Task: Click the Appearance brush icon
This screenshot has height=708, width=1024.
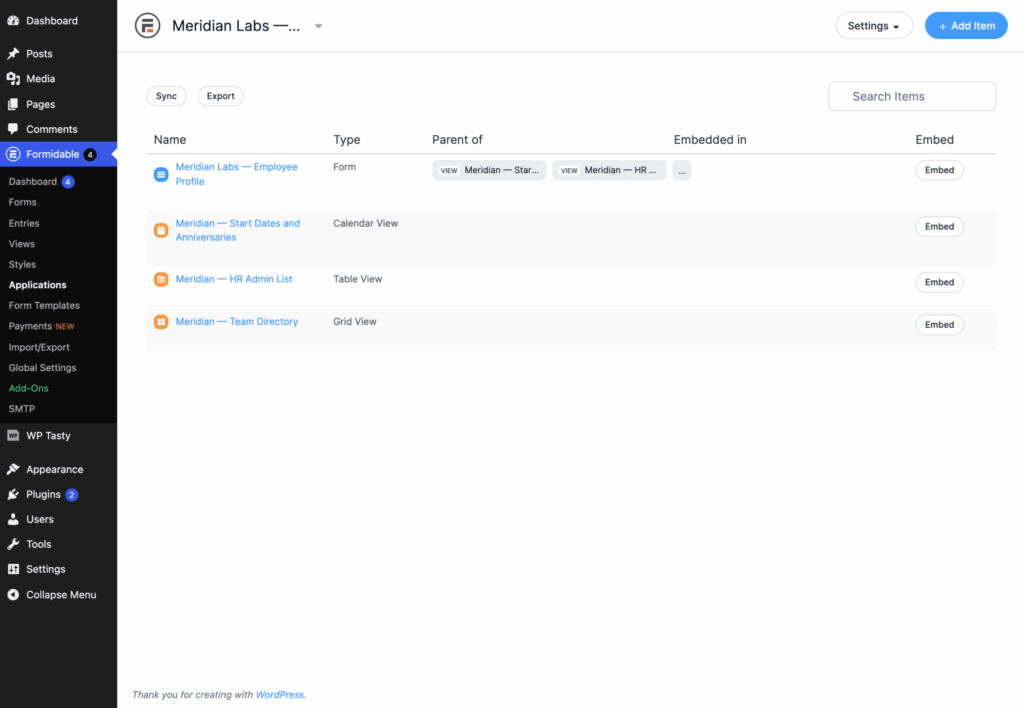Action: tap(13, 469)
